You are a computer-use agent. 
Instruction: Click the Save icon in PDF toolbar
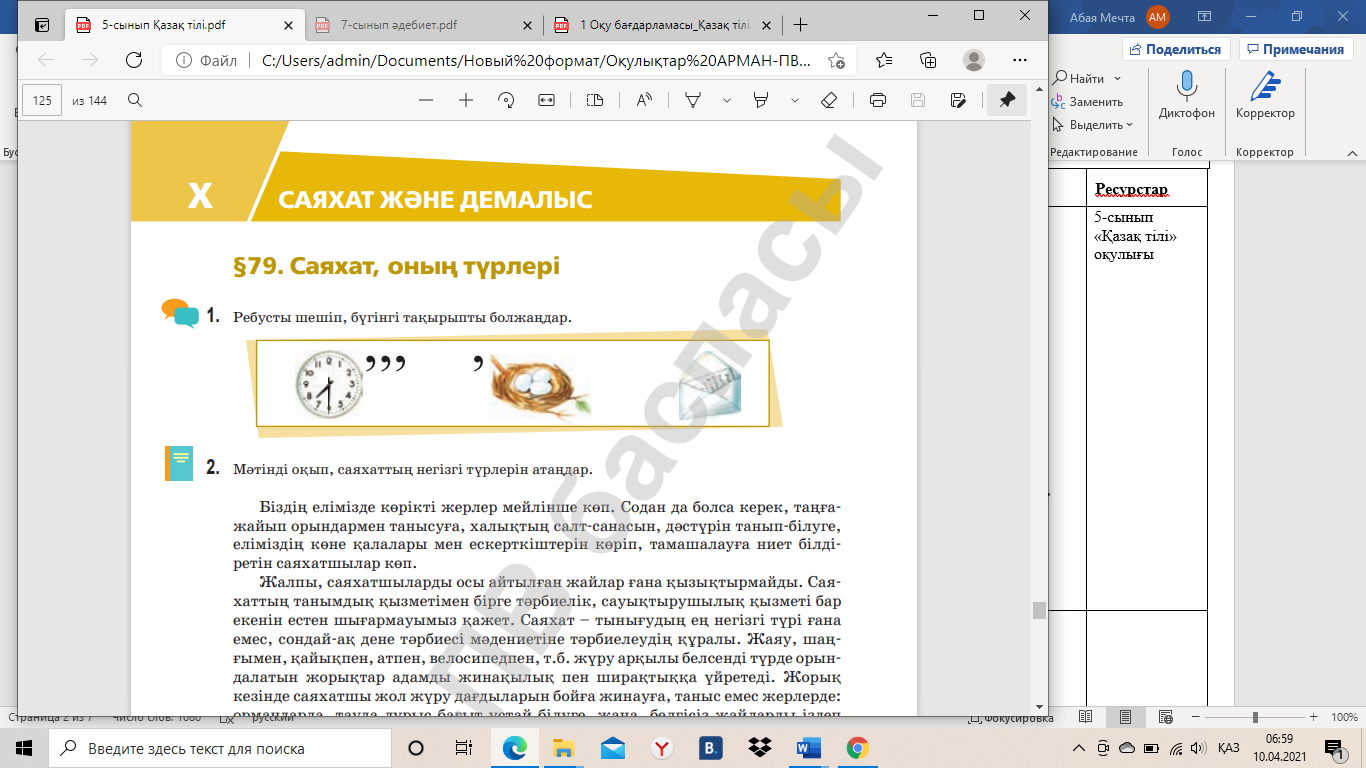click(918, 100)
